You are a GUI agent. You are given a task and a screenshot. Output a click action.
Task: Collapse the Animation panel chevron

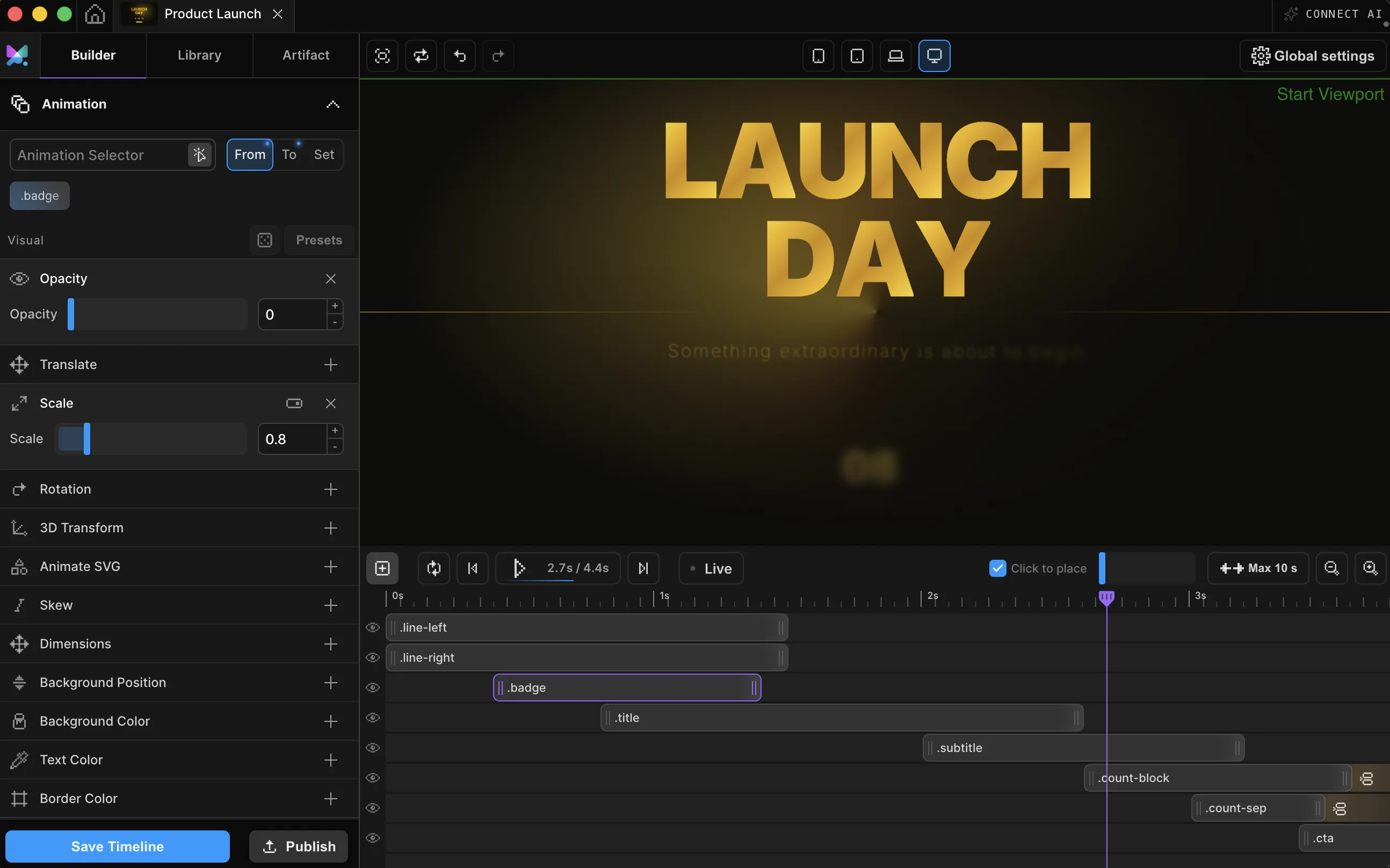click(333, 104)
